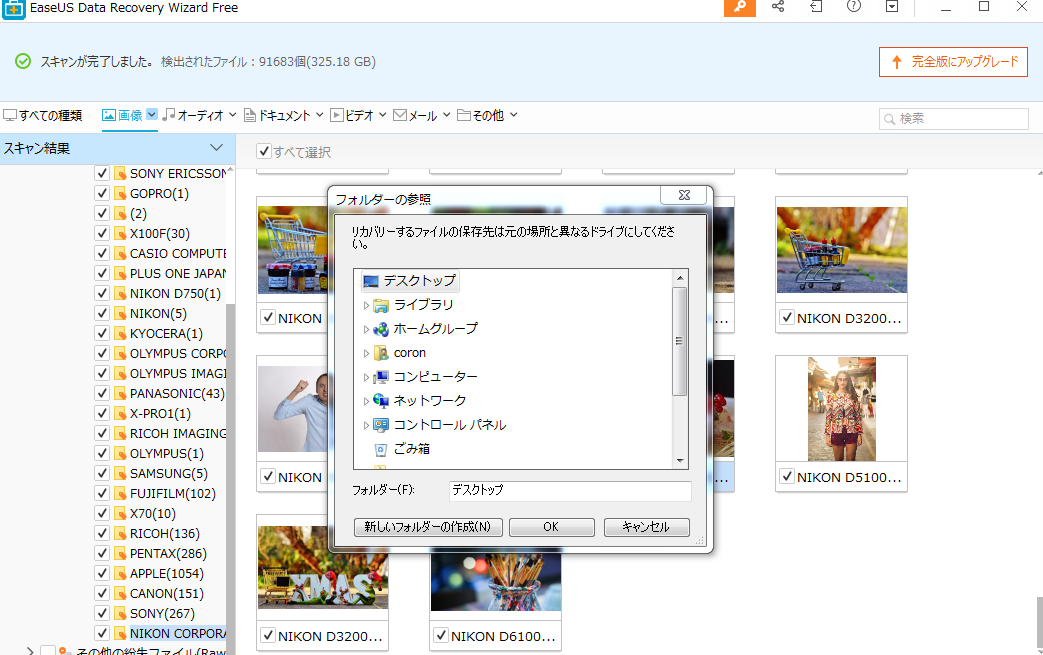Select the メール filter tab
The image size is (1043, 655).
pyautogui.click(x=415, y=116)
